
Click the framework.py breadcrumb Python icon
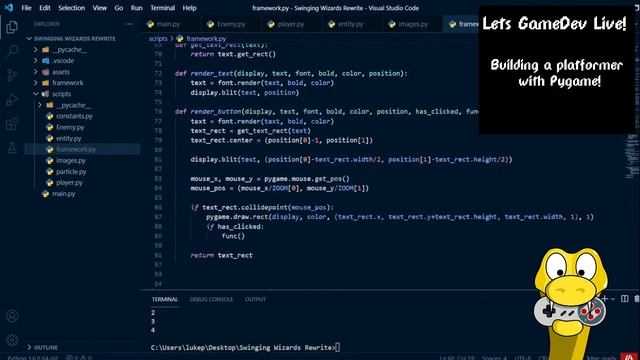click(180, 39)
